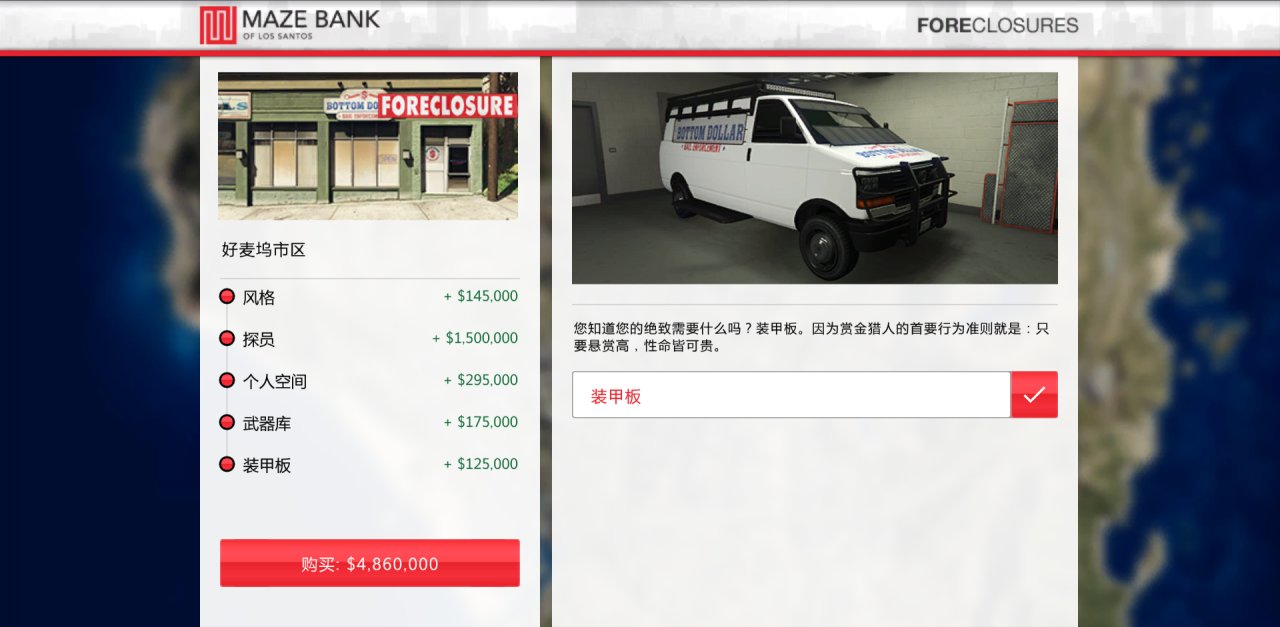Image resolution: width=1280 pixels, height=627 pixels.
Task: Click the white bounty van preview image
Action: click(815, 178)
